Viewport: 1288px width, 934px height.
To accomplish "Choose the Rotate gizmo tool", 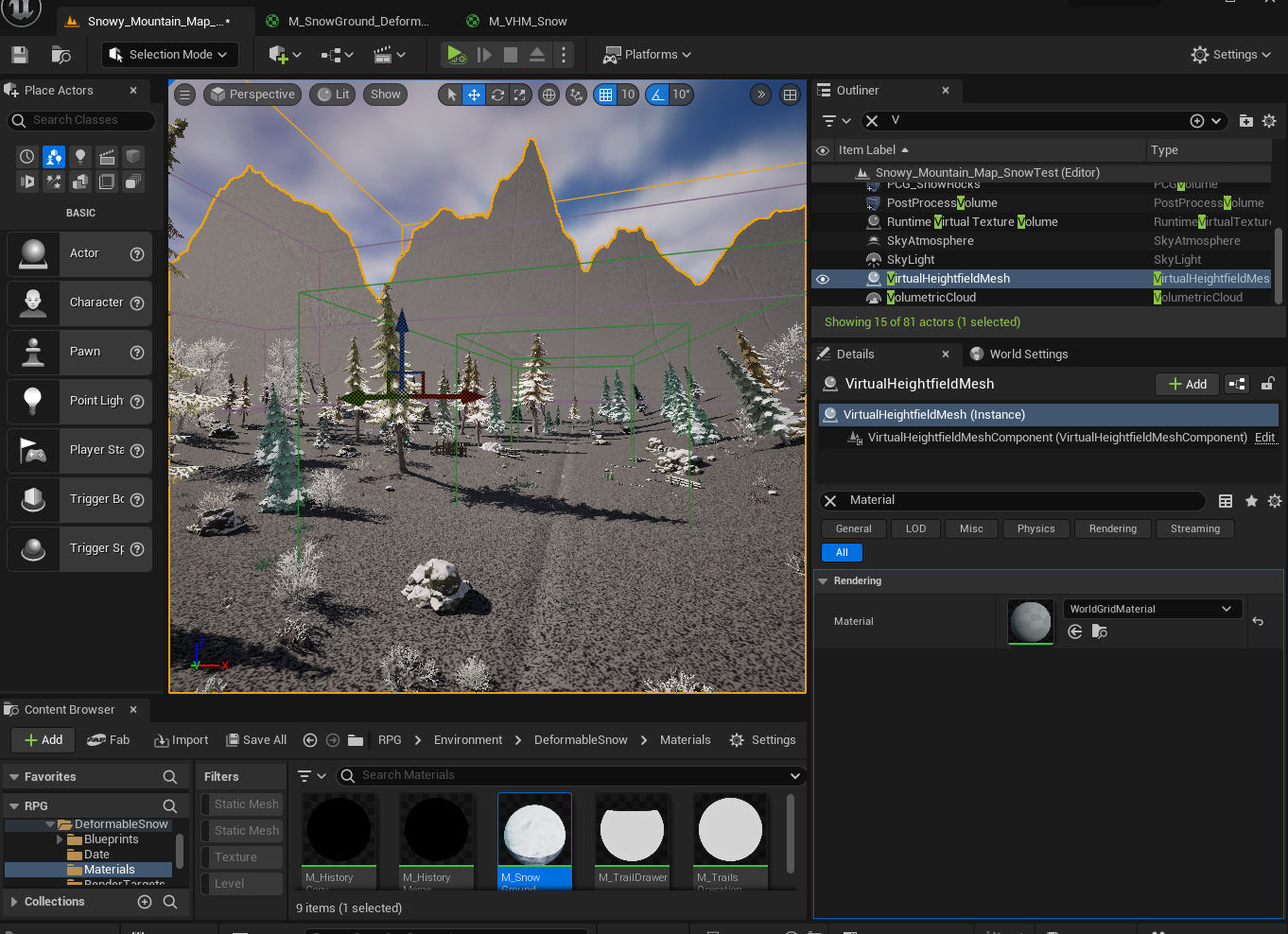I will click(497, 95).
